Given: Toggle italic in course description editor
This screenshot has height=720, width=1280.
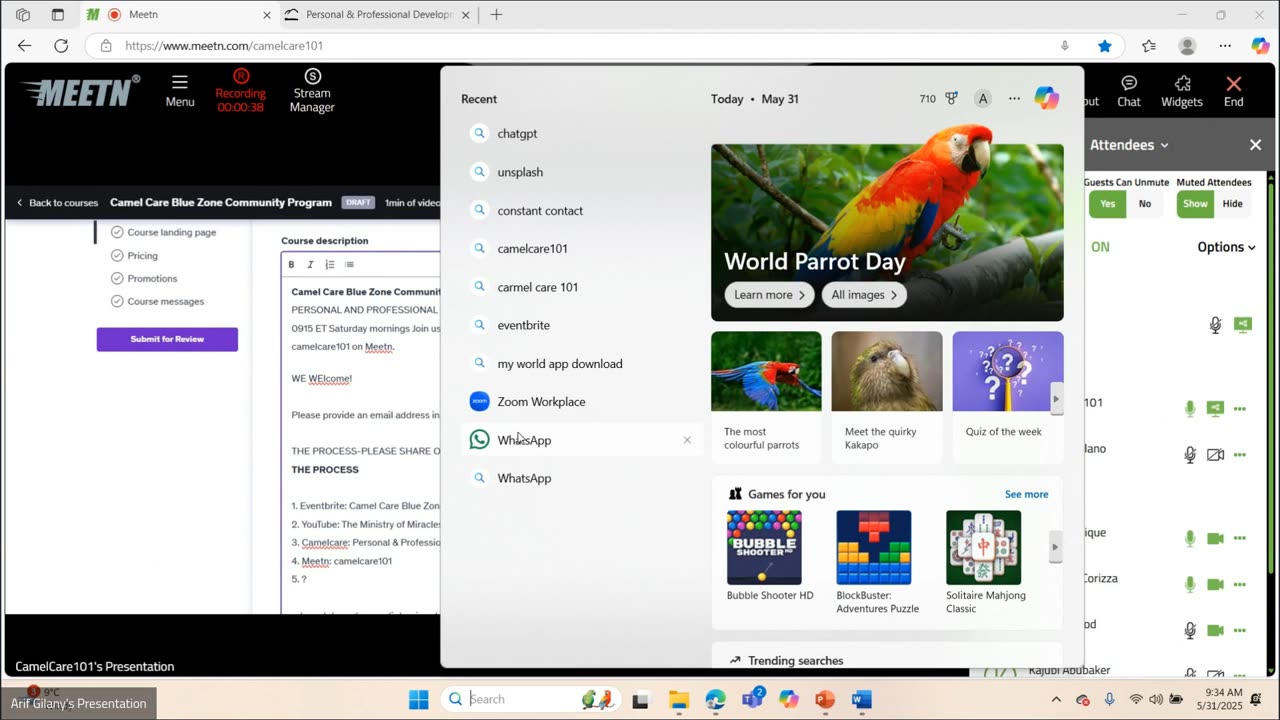Looking at the screenshot, I should pos(310,264).
